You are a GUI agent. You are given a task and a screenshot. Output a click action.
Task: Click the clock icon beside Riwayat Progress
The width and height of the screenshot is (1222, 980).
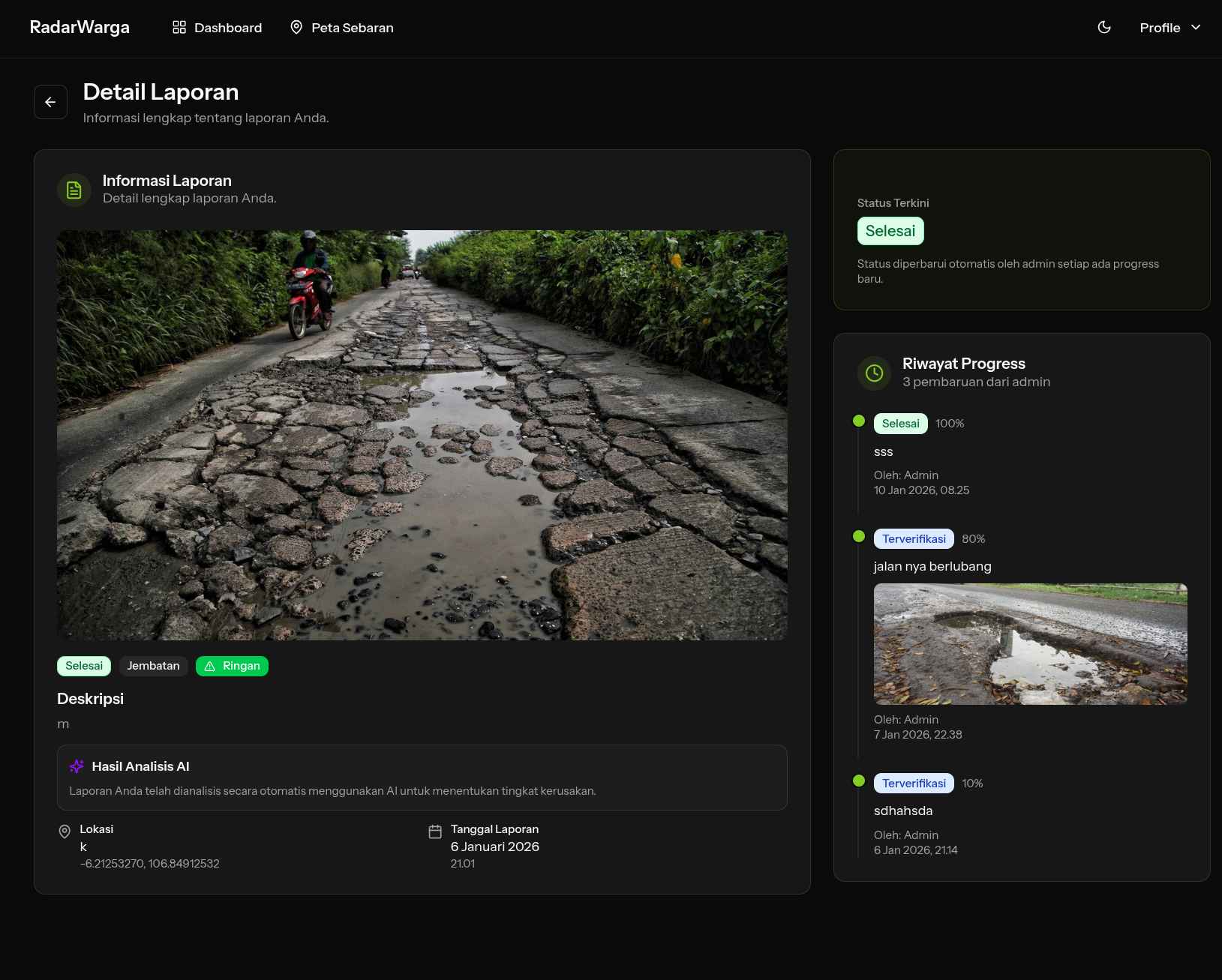(x=874, y=373)
